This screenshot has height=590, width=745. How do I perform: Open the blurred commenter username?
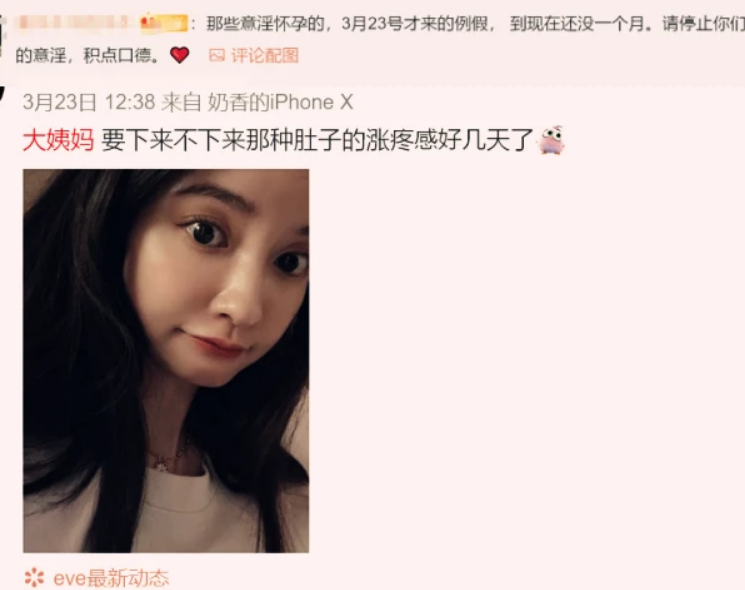coord(71,23)
